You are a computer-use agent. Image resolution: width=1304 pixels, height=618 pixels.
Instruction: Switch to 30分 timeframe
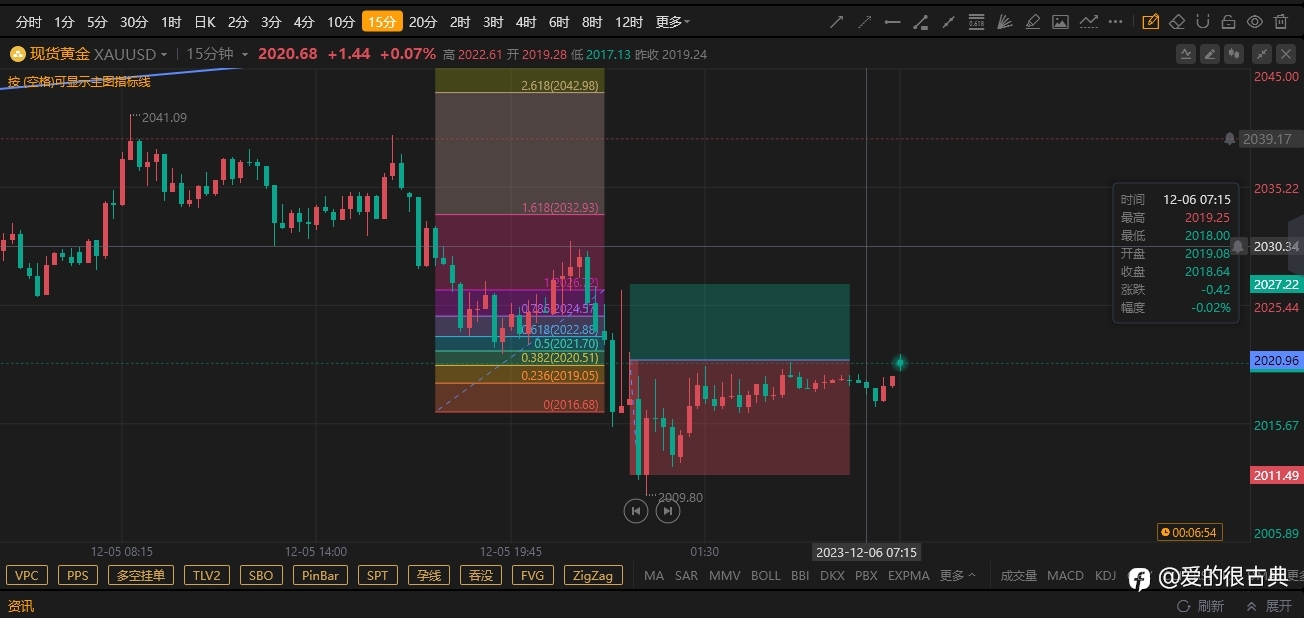pos(134,22)
